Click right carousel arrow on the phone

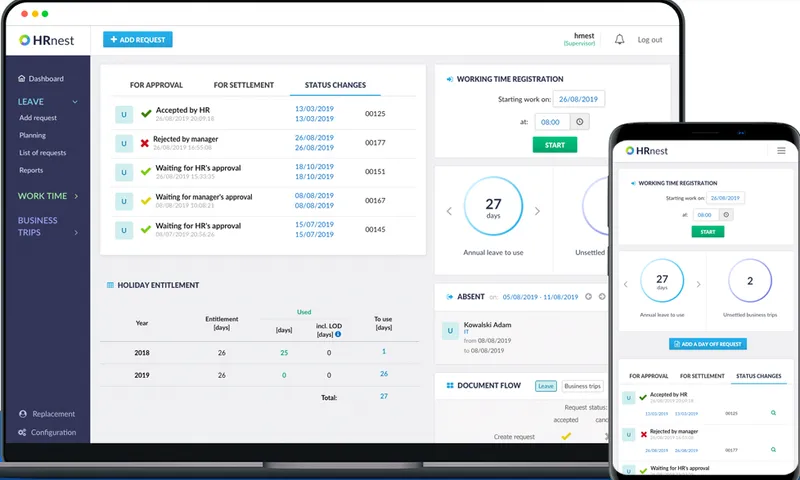coord(698,284)
